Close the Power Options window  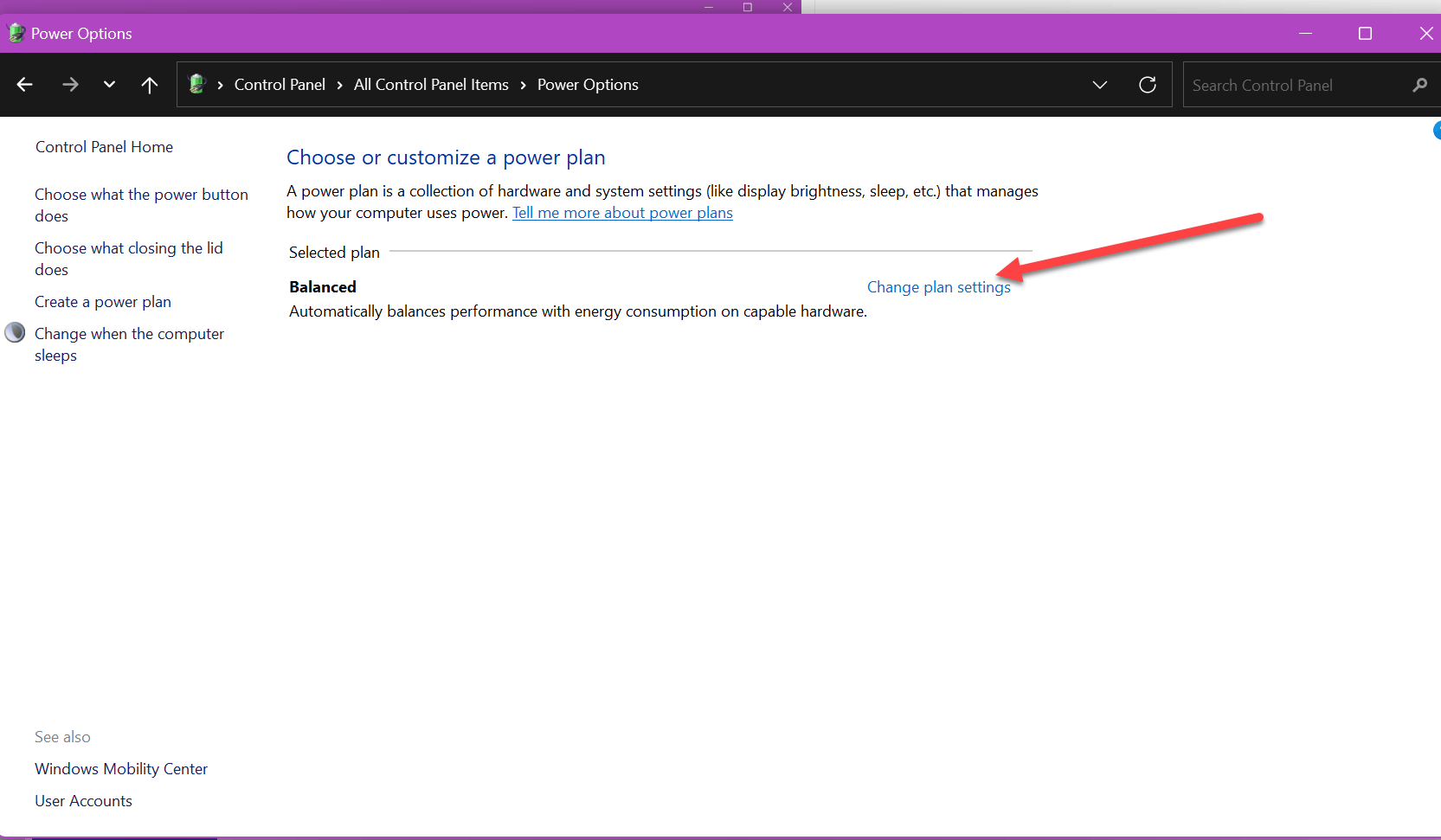tap(1425, 33)
